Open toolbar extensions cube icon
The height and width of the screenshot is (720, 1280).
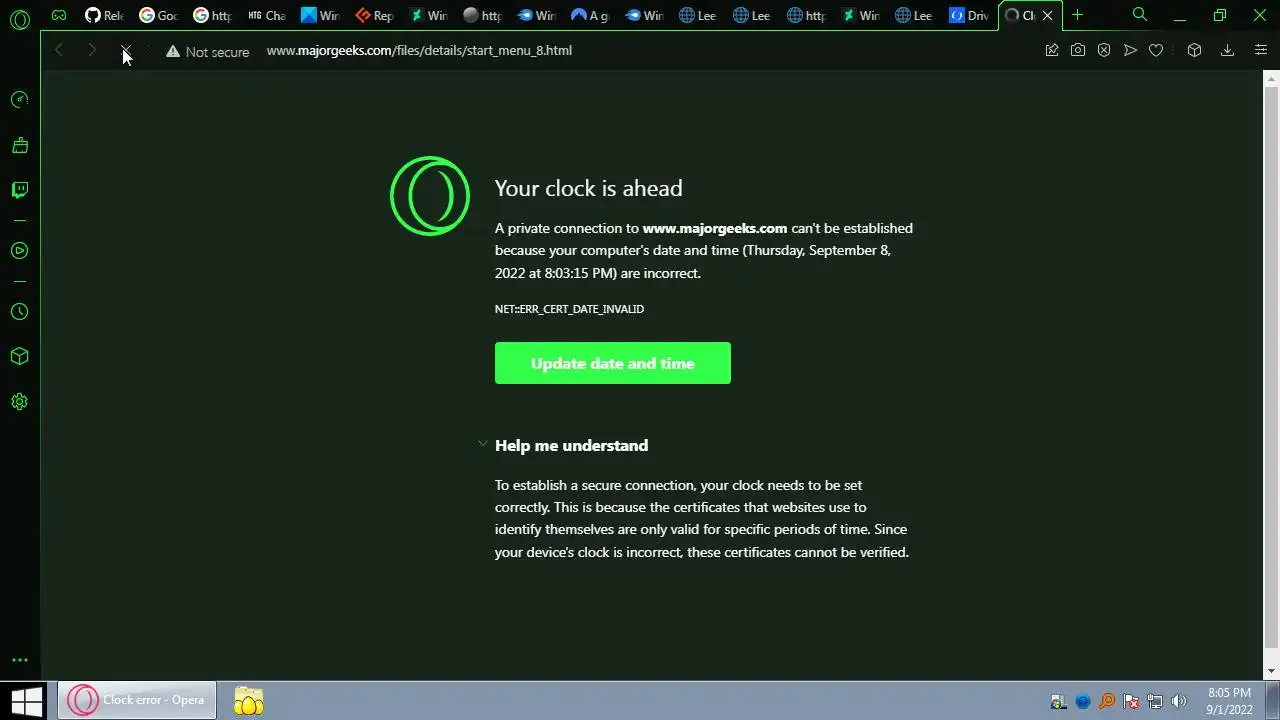tap(1194, 50)
